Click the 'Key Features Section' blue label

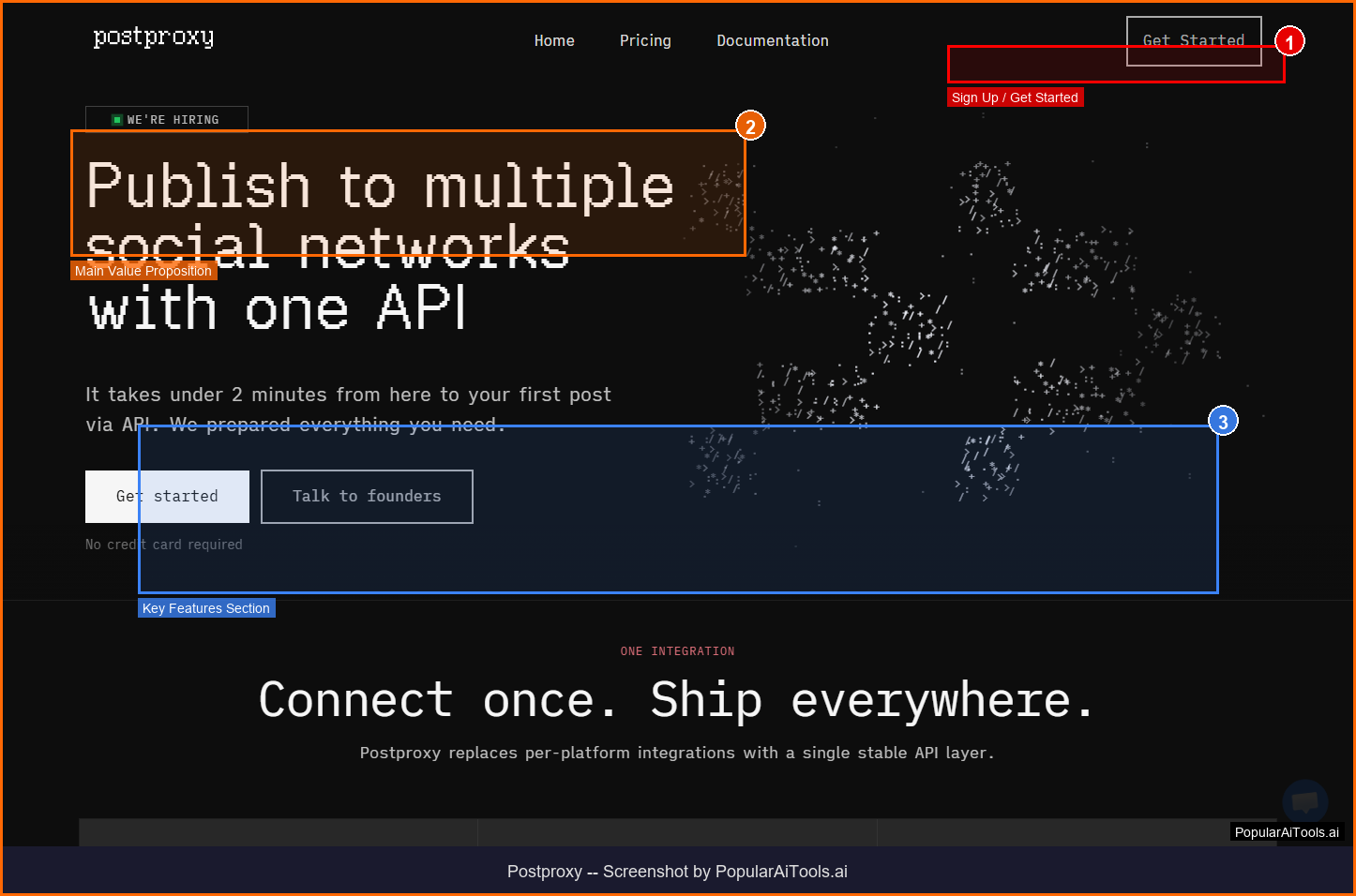click(x=206, y=608)
